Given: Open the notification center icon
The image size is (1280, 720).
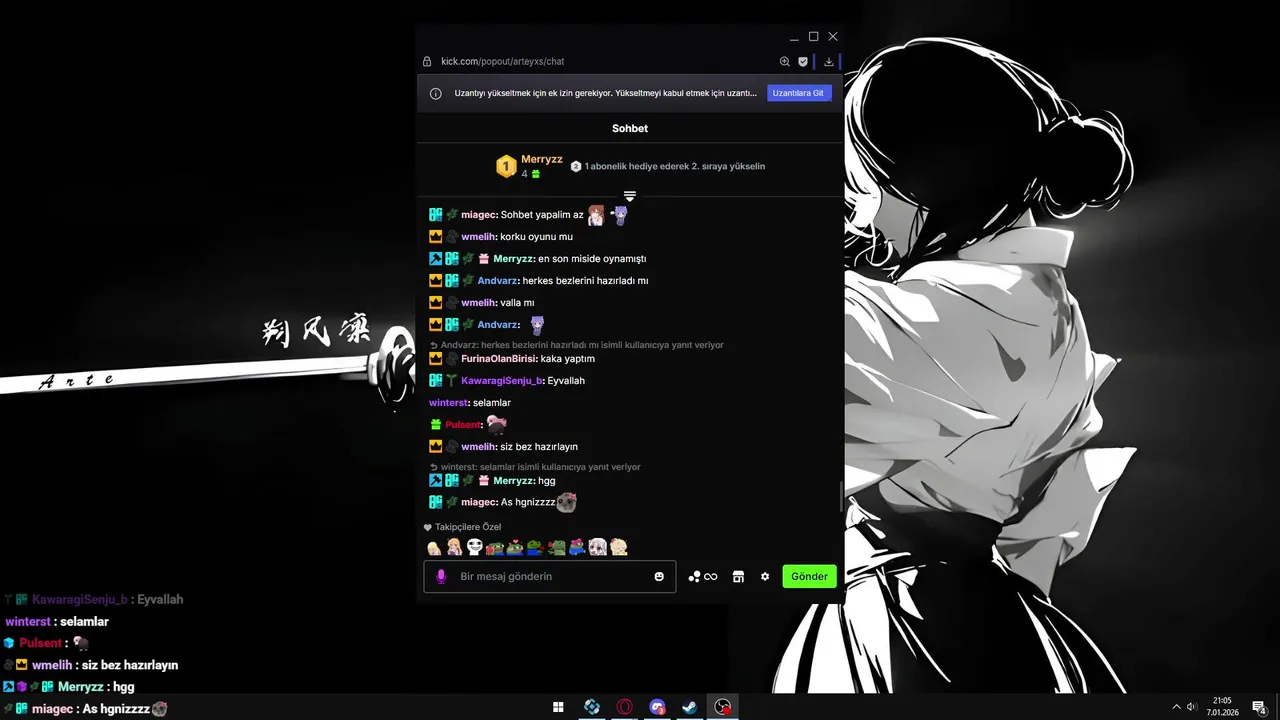Looking at the screenshot, I should pos(1259,707).
